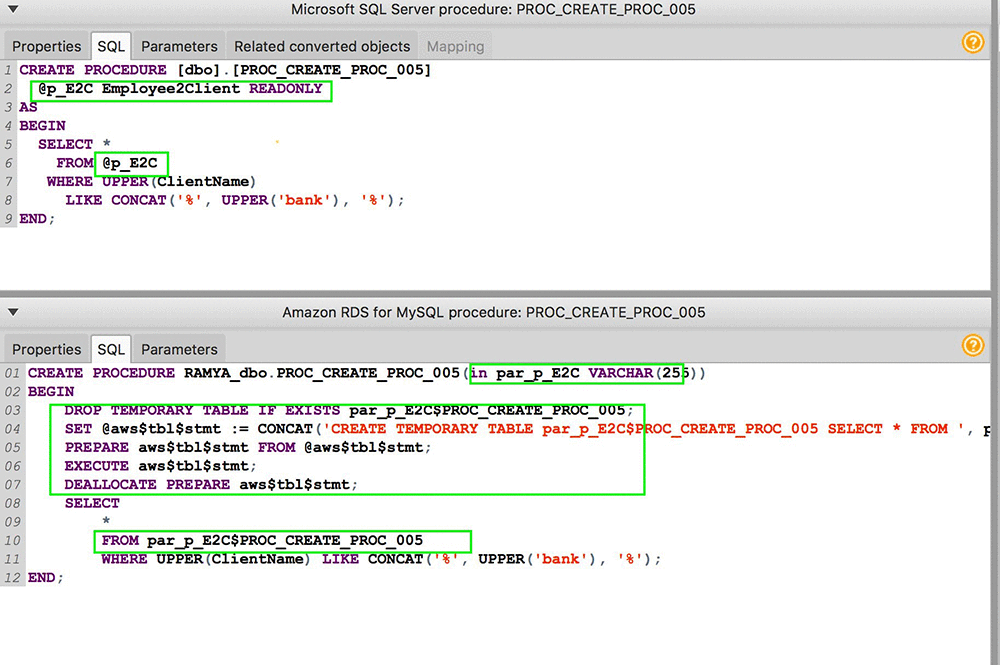This screenshot has height=665, width=1000.
Task: Open help for SQL Server procedure panel
Action: coord(972,42)
